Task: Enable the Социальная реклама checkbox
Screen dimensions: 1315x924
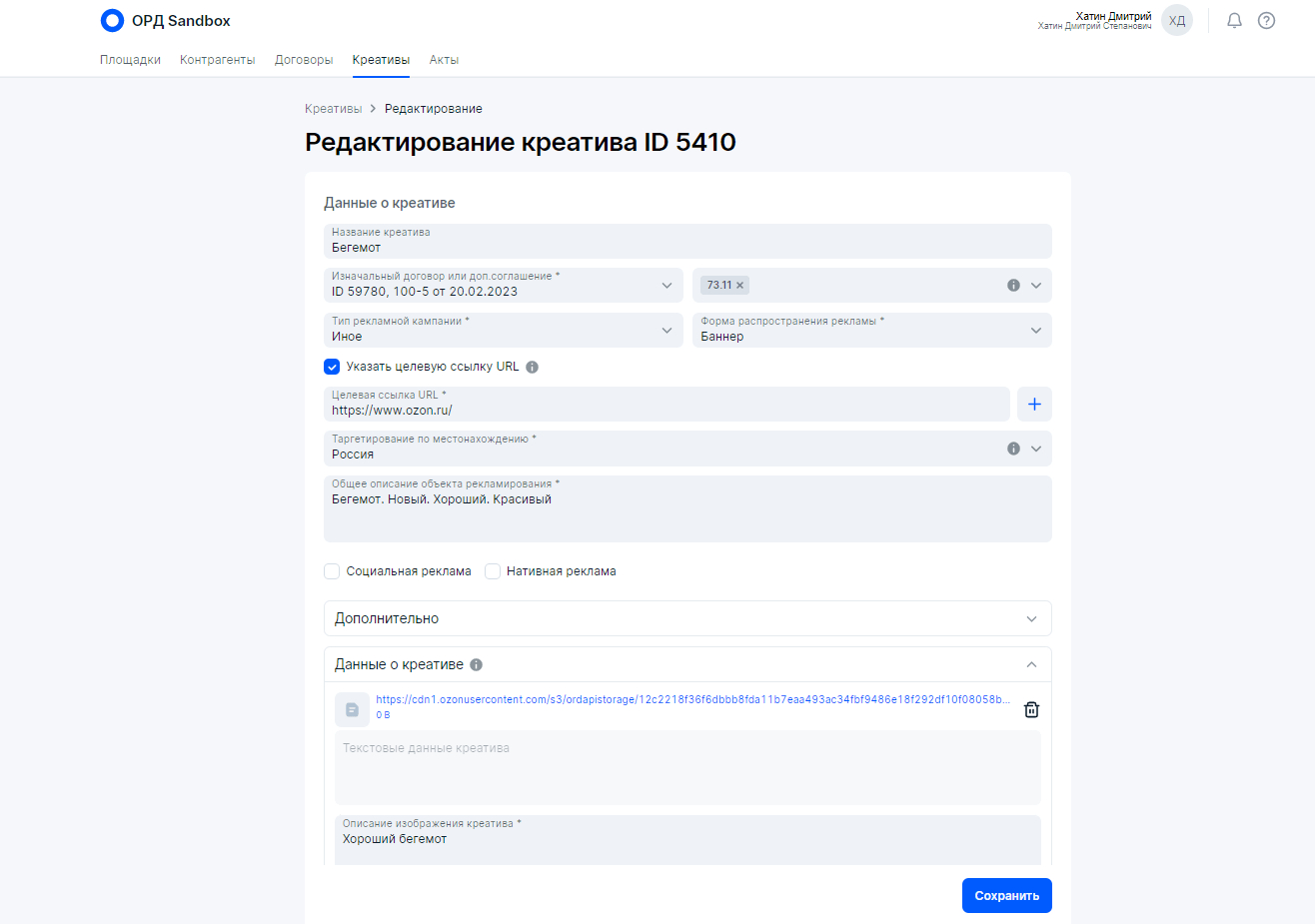Action: click(332, 571)
